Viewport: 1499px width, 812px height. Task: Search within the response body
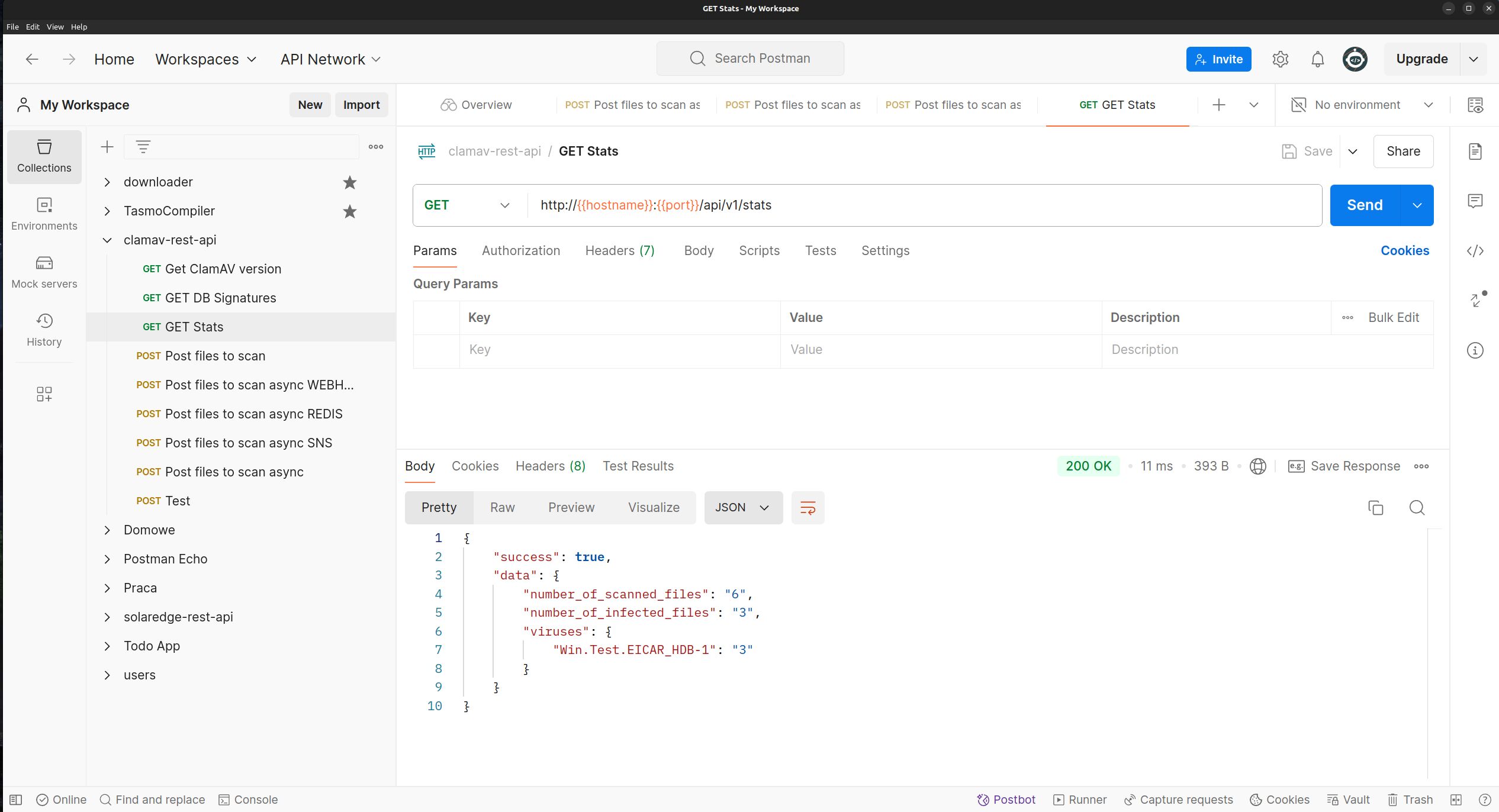coord(1417,508)
